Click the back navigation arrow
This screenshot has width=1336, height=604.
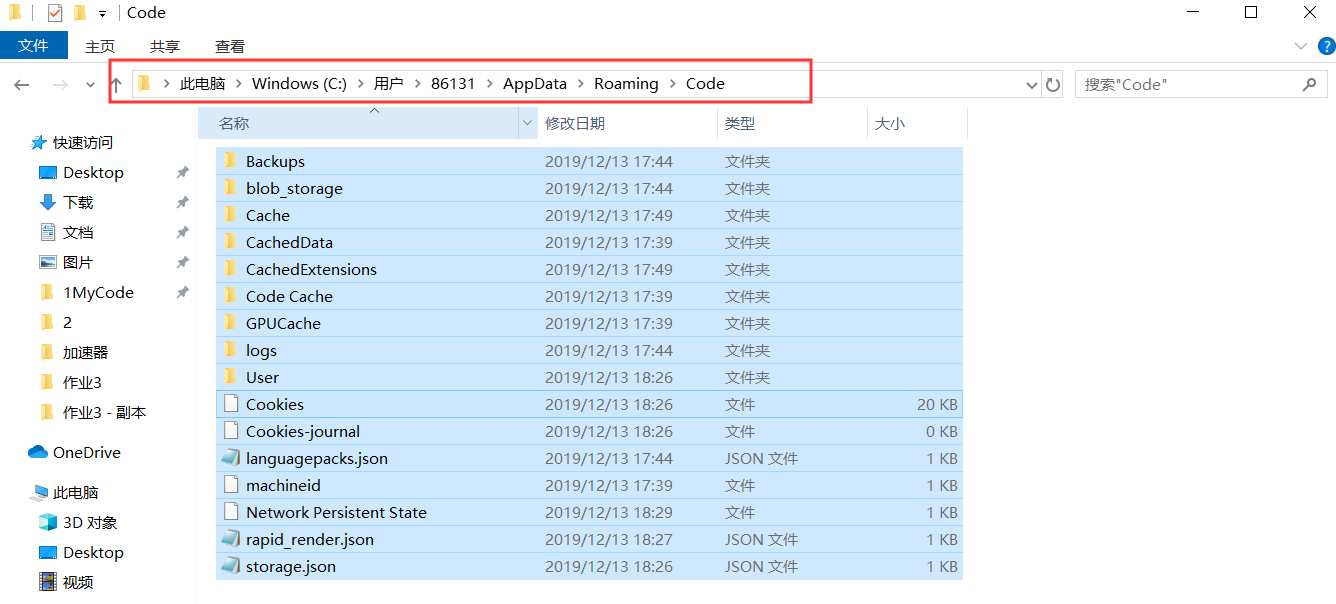click(x=22, y=84)
